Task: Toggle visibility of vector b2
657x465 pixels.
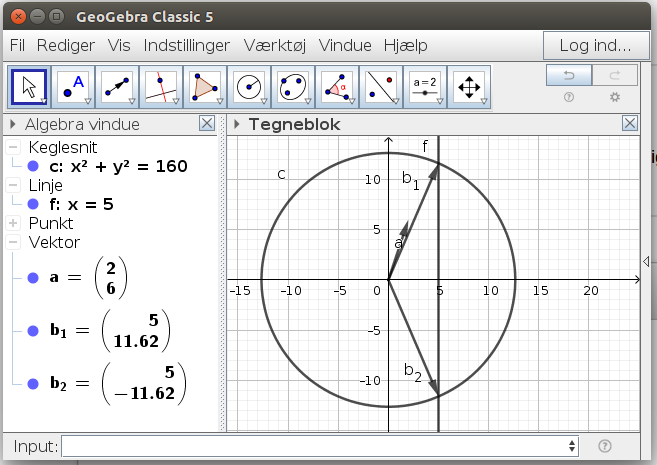Action: (33, 384)
